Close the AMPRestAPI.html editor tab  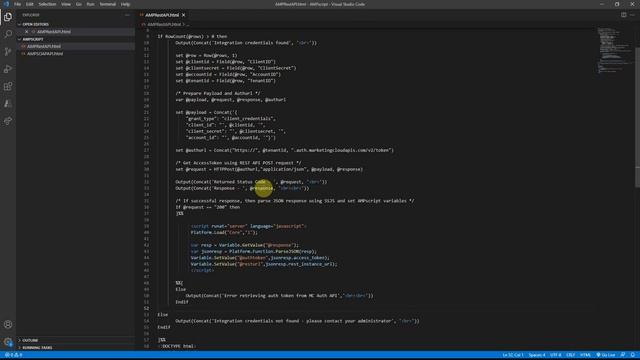pos(184,15)
